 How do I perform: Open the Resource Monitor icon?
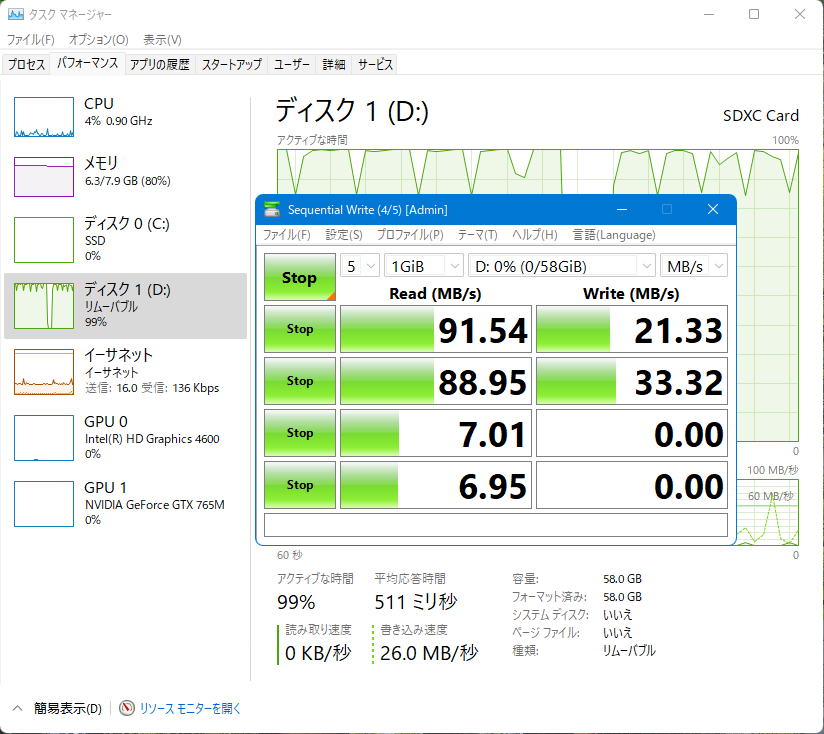(x=127, y=708)
